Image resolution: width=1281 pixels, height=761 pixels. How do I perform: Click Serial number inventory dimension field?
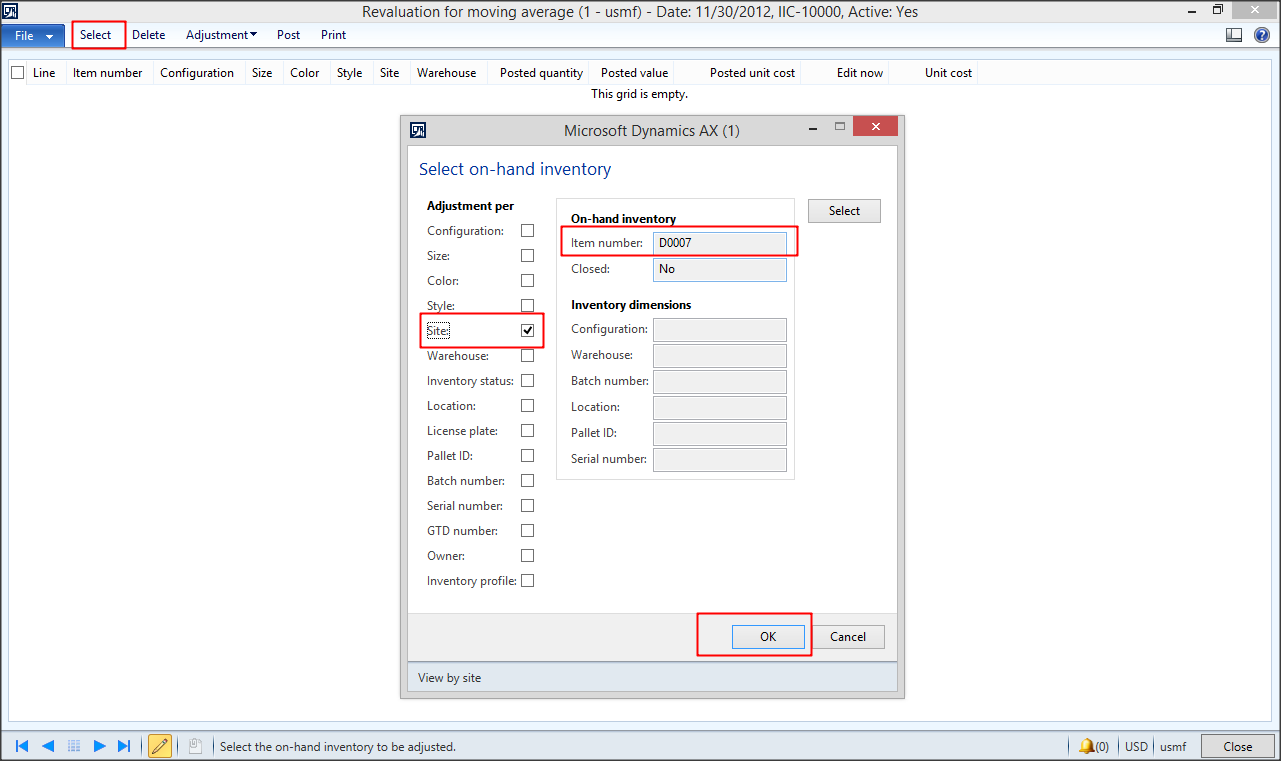(720, 460)
